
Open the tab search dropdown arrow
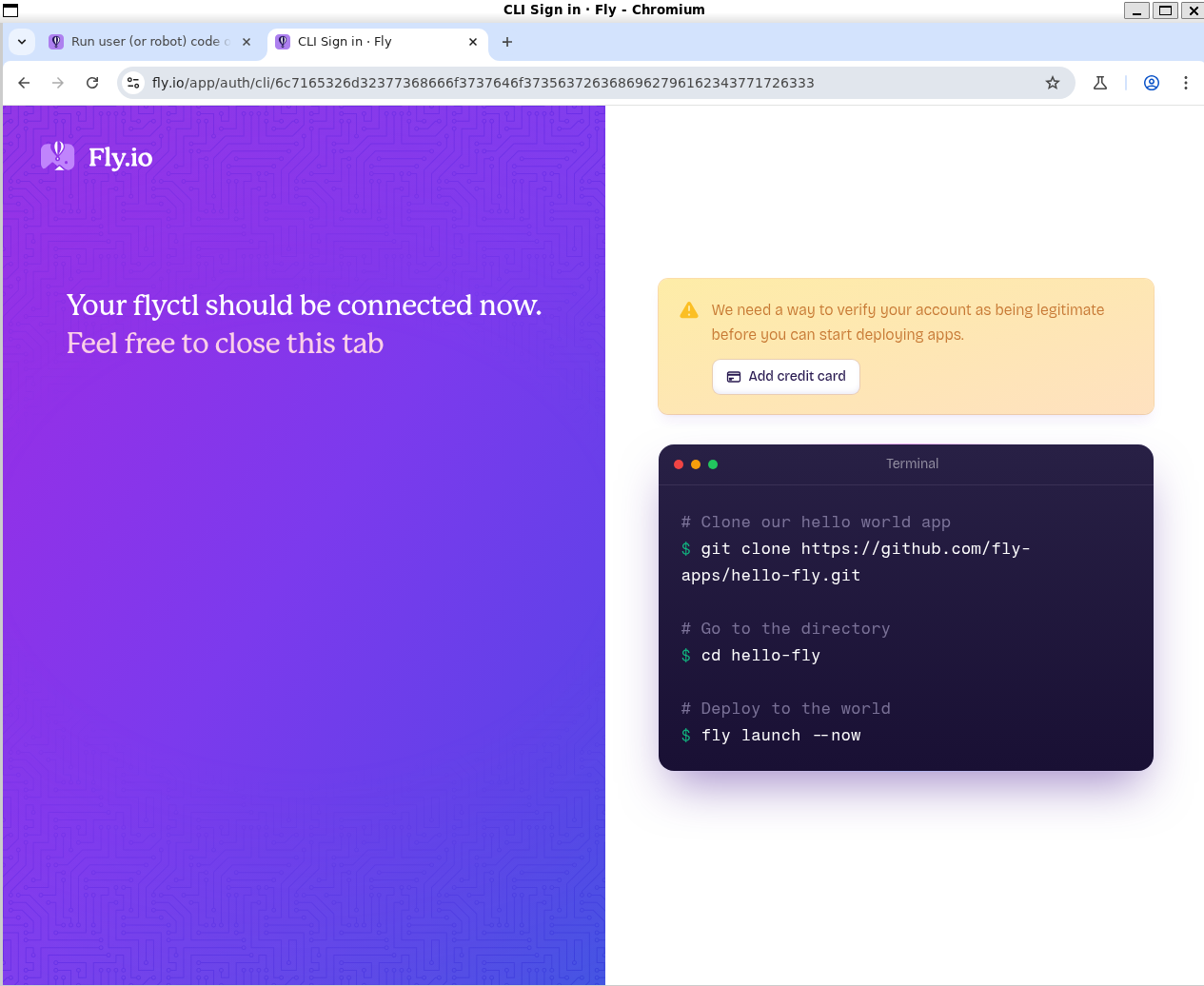pyautogui.click(x=22, y=42)
